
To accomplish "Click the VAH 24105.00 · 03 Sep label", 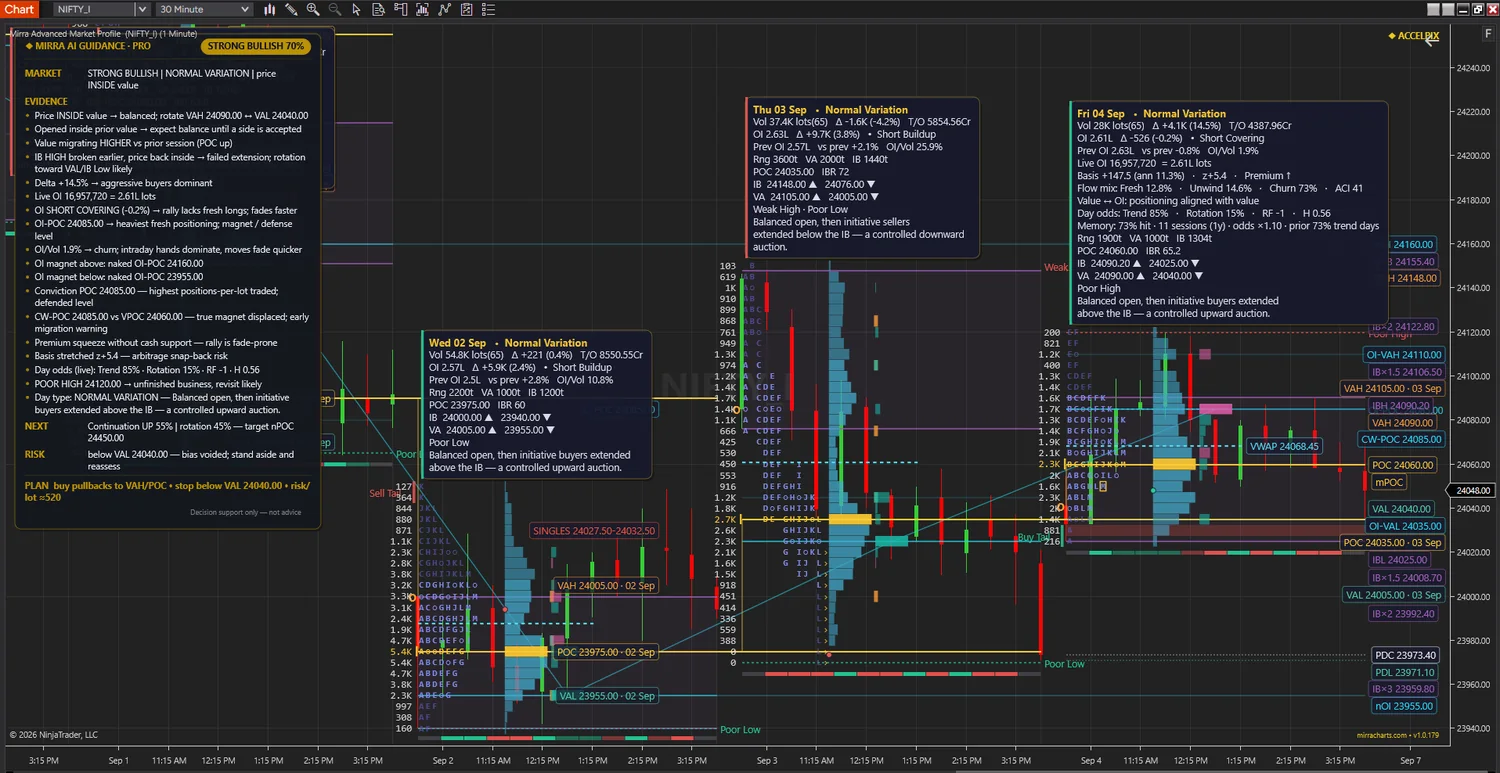I will [x=1392, y=388].
